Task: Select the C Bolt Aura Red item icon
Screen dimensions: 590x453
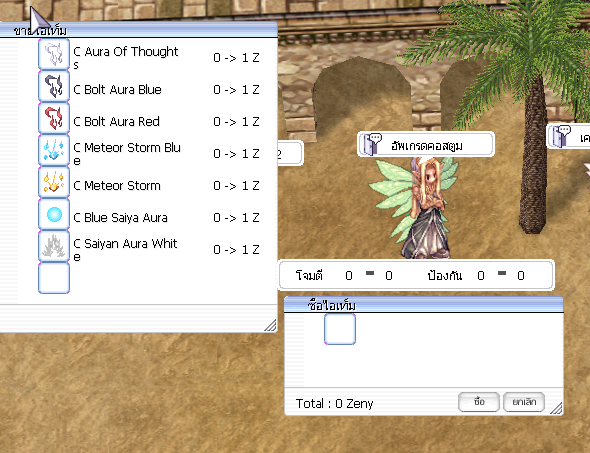Action: (x=54, y=119)
